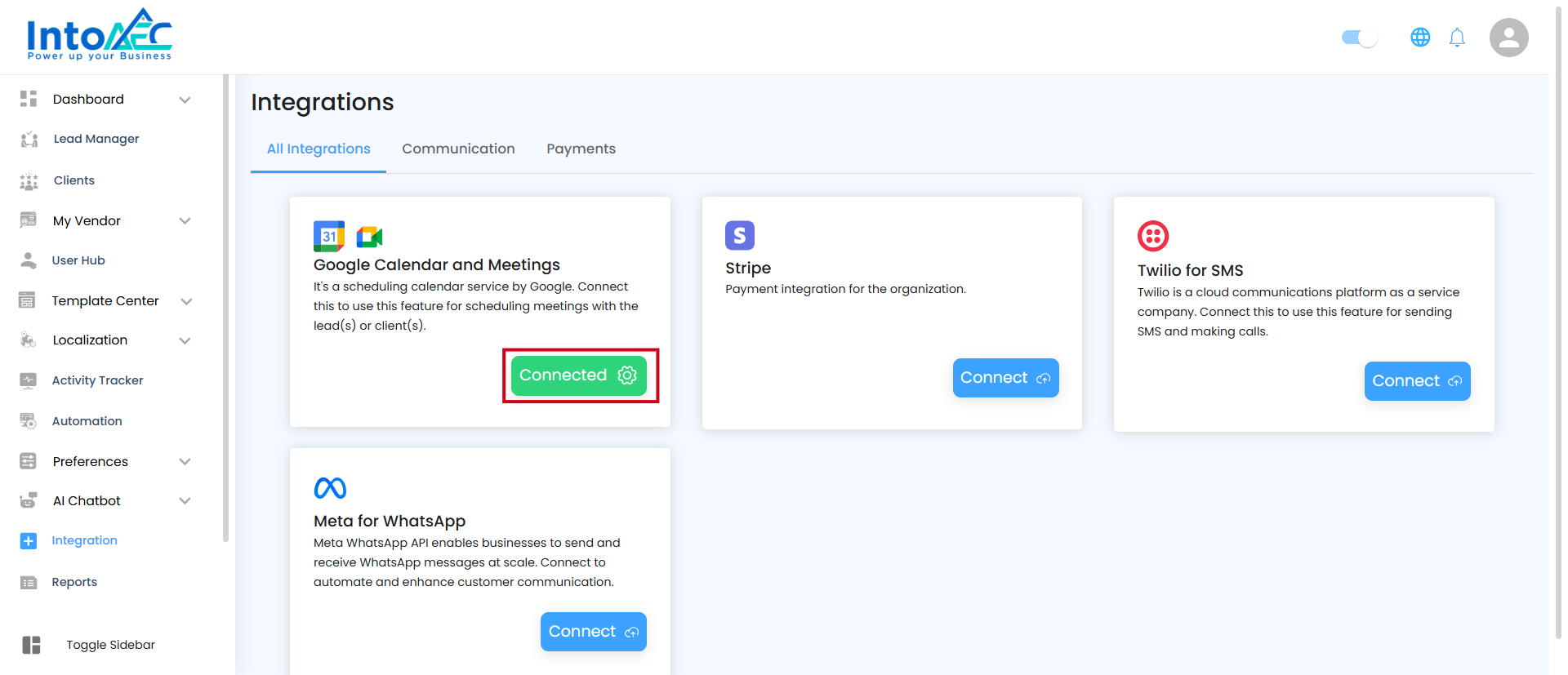Expand the Localization chevron

(185, 340)
